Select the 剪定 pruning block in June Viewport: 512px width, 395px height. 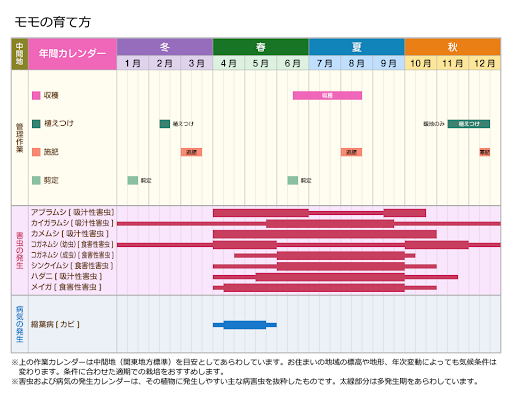point(293,180)
